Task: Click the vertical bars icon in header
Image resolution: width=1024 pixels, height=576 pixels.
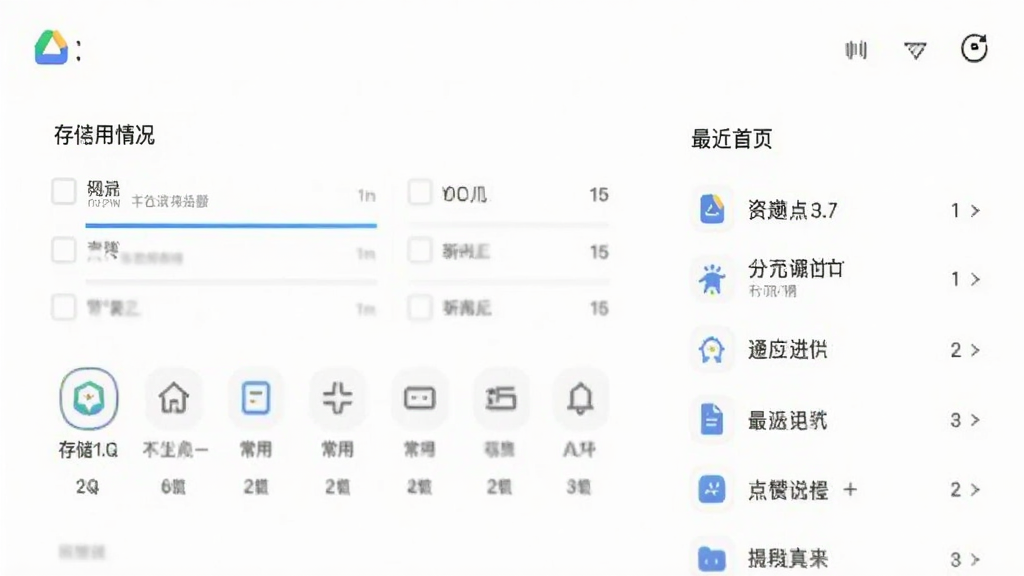Action: coord(856,50)
